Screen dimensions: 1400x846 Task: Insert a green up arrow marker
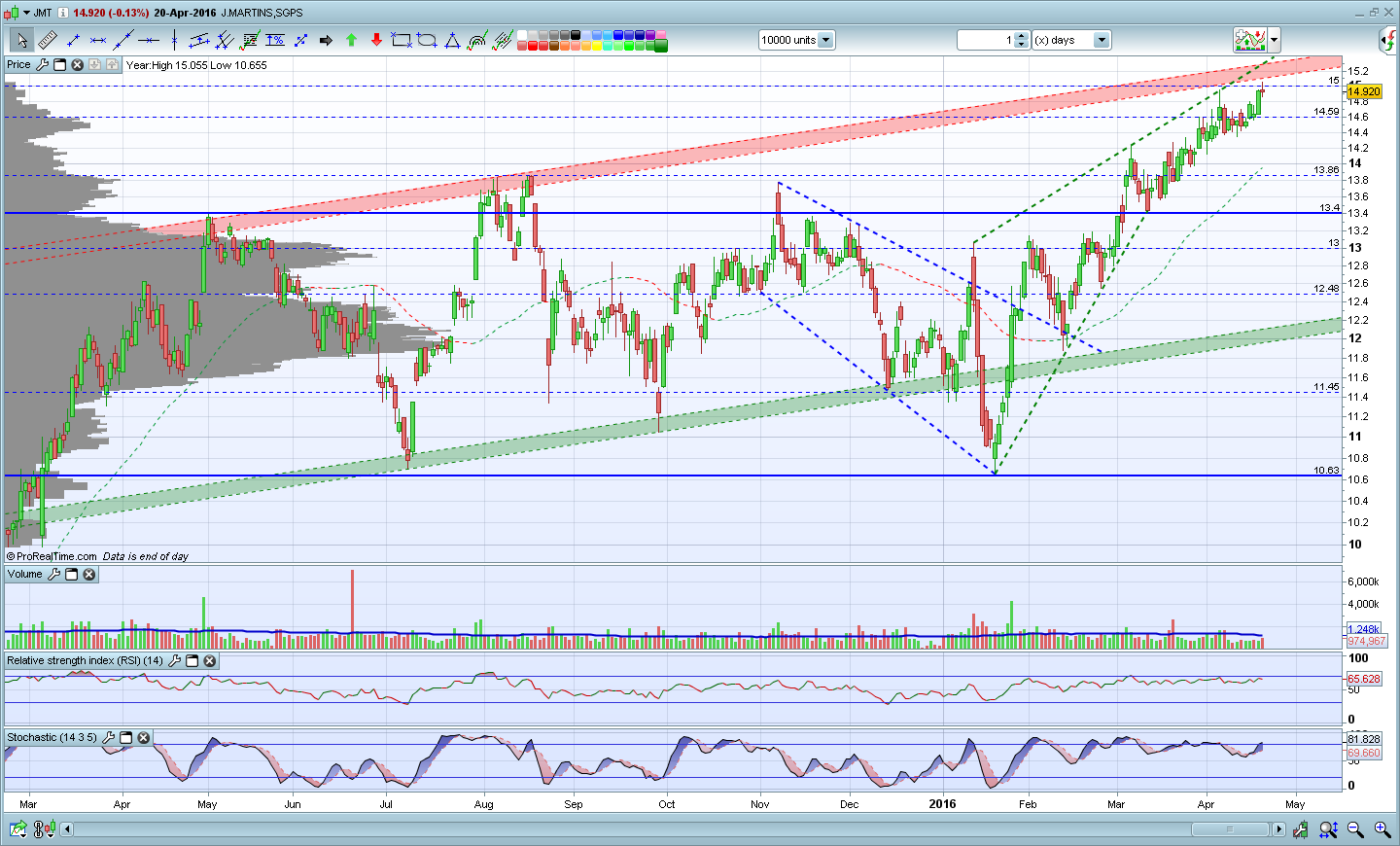click(351, 40)
